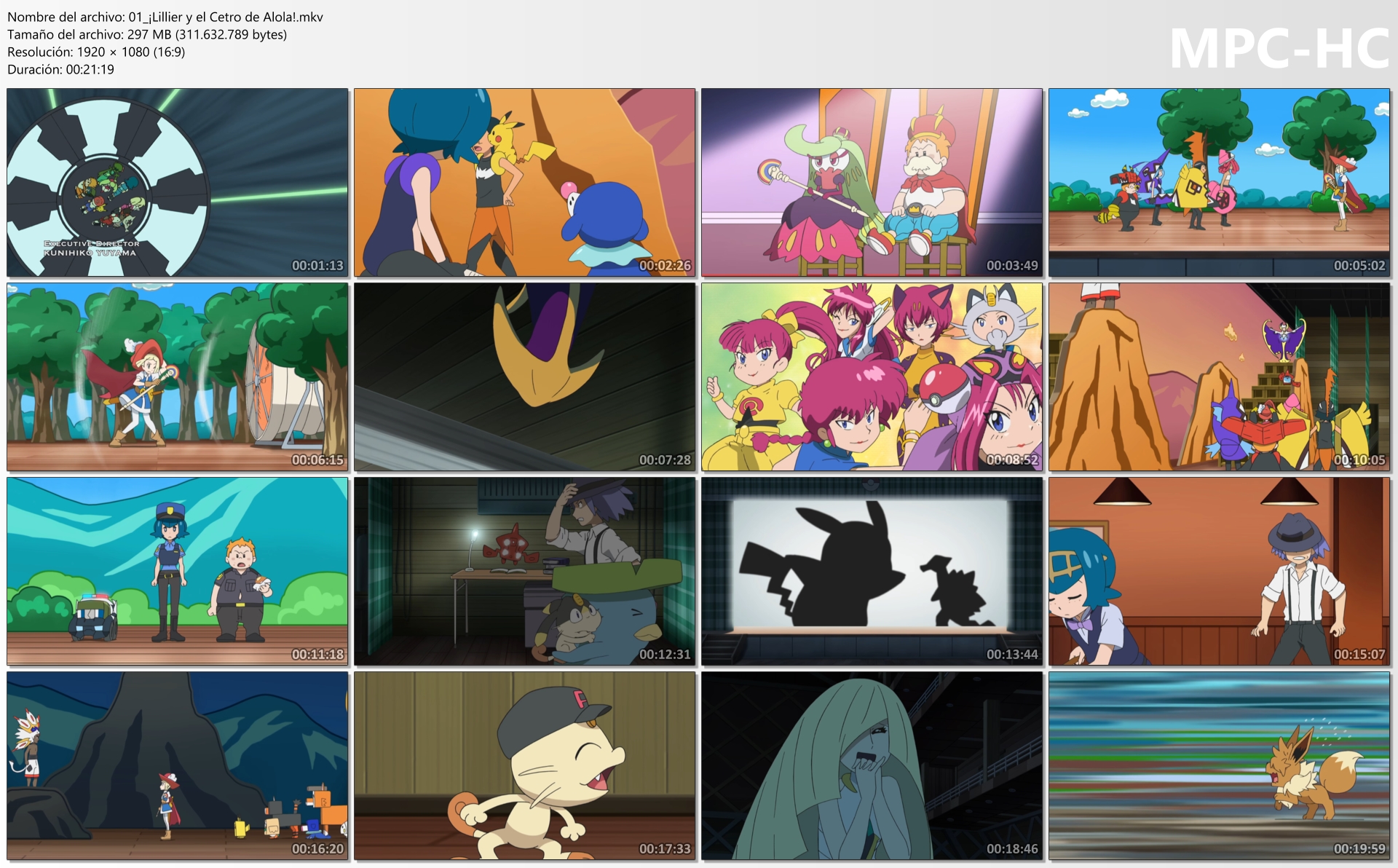Screen dimensions: 1398x868
Task: Select the thumbnail at 00:18:46
Action: point(872,766)
